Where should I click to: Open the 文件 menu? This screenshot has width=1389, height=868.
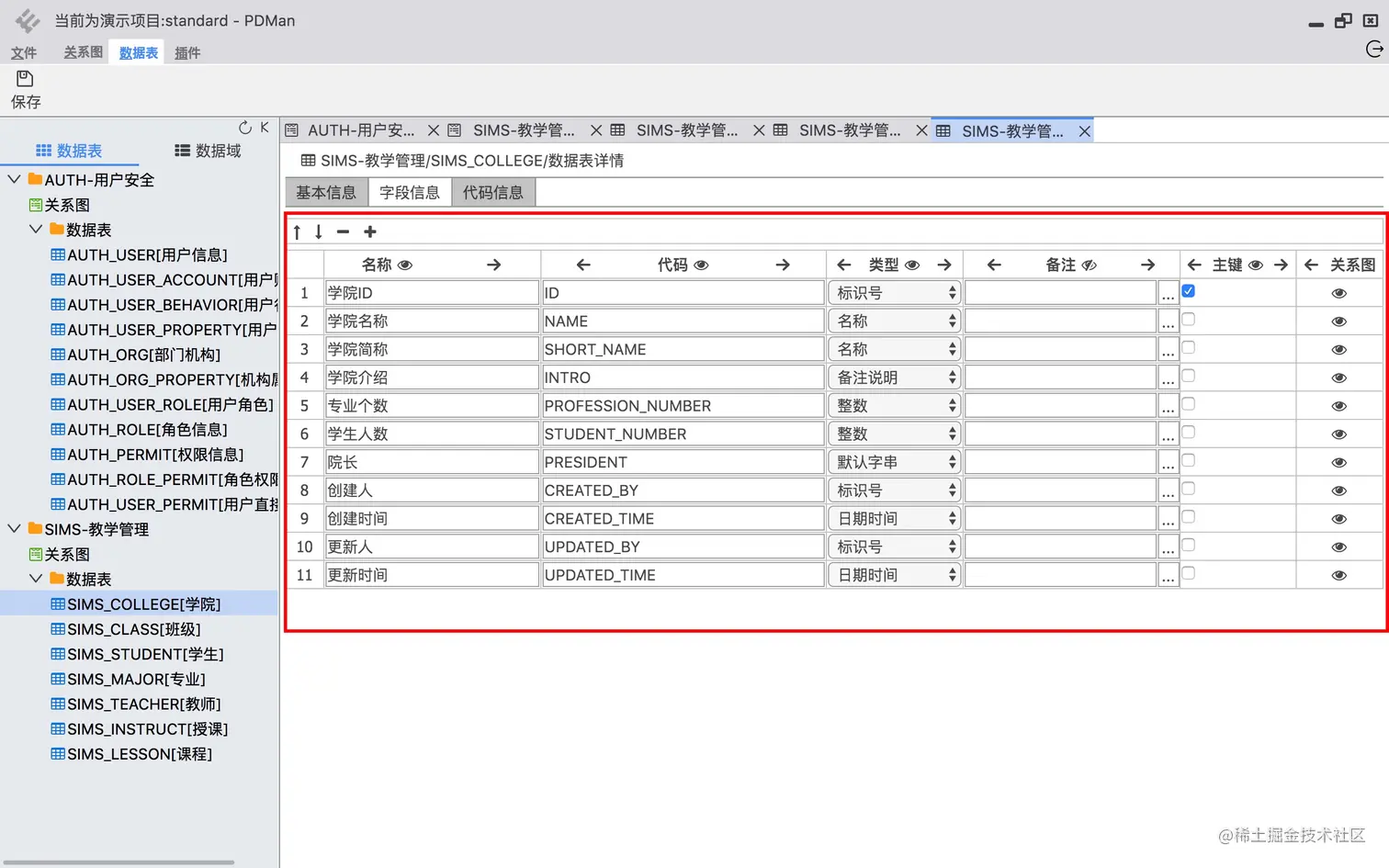24,53
